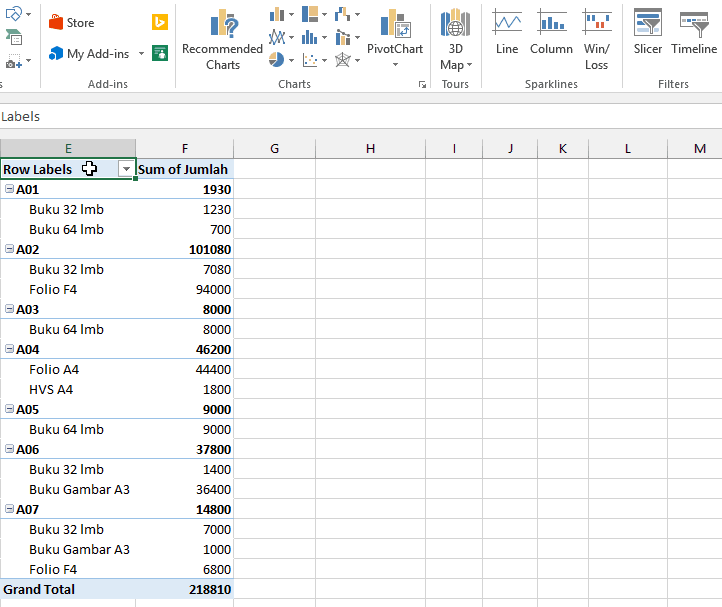Collapse the A06 pivot group

coord(9,449)
